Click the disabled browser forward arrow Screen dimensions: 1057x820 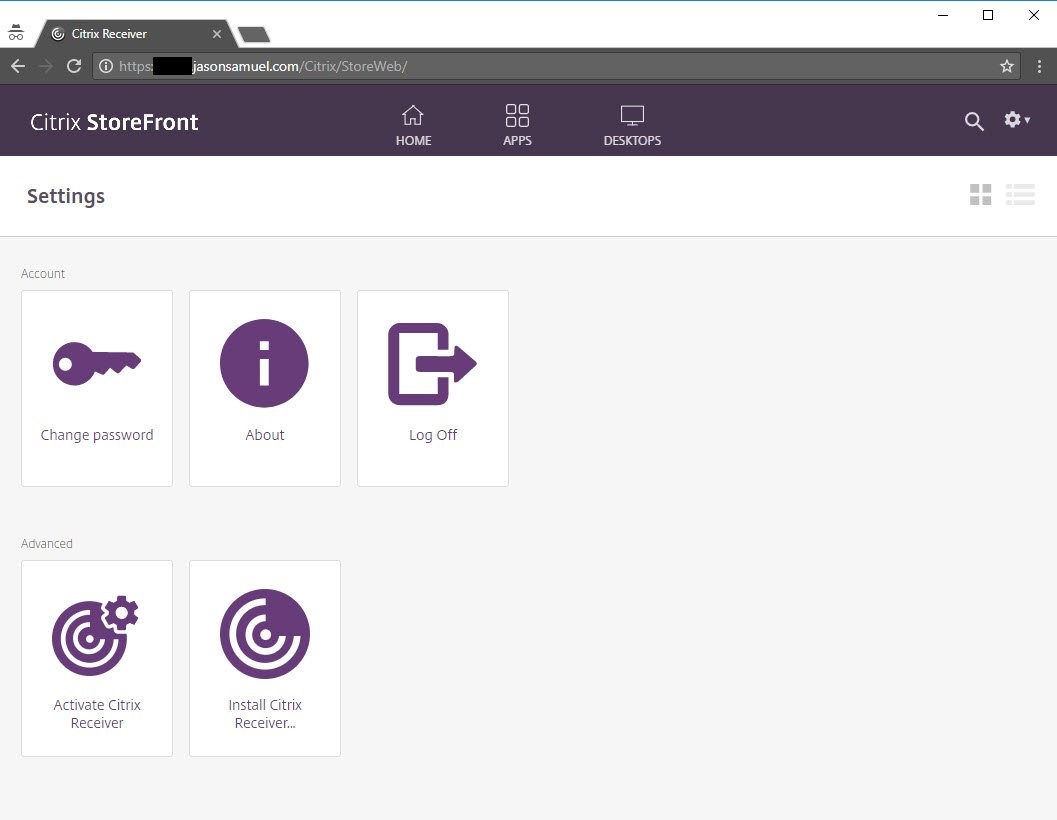46,66
